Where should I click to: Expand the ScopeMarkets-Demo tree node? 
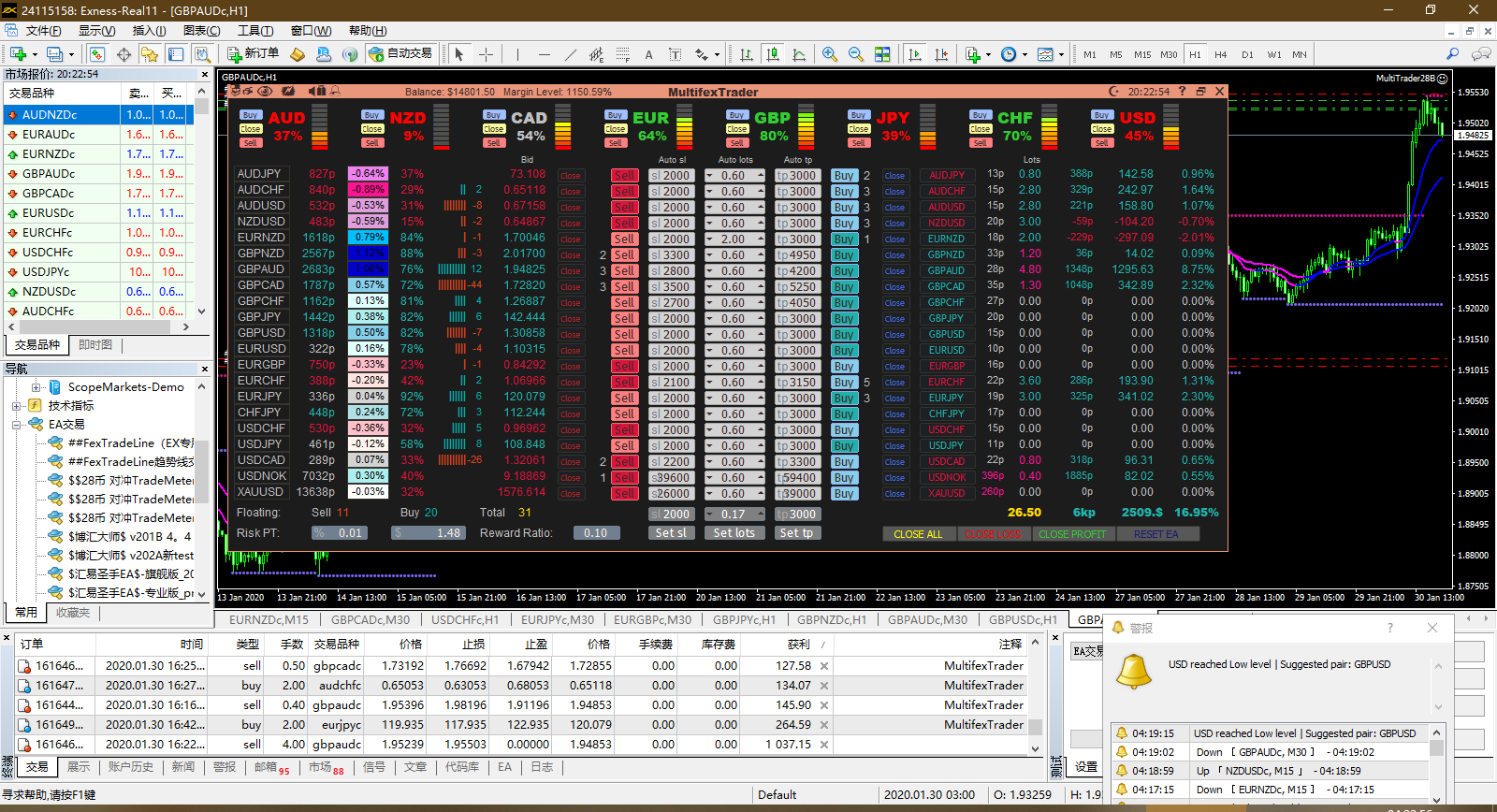point(36,387)
